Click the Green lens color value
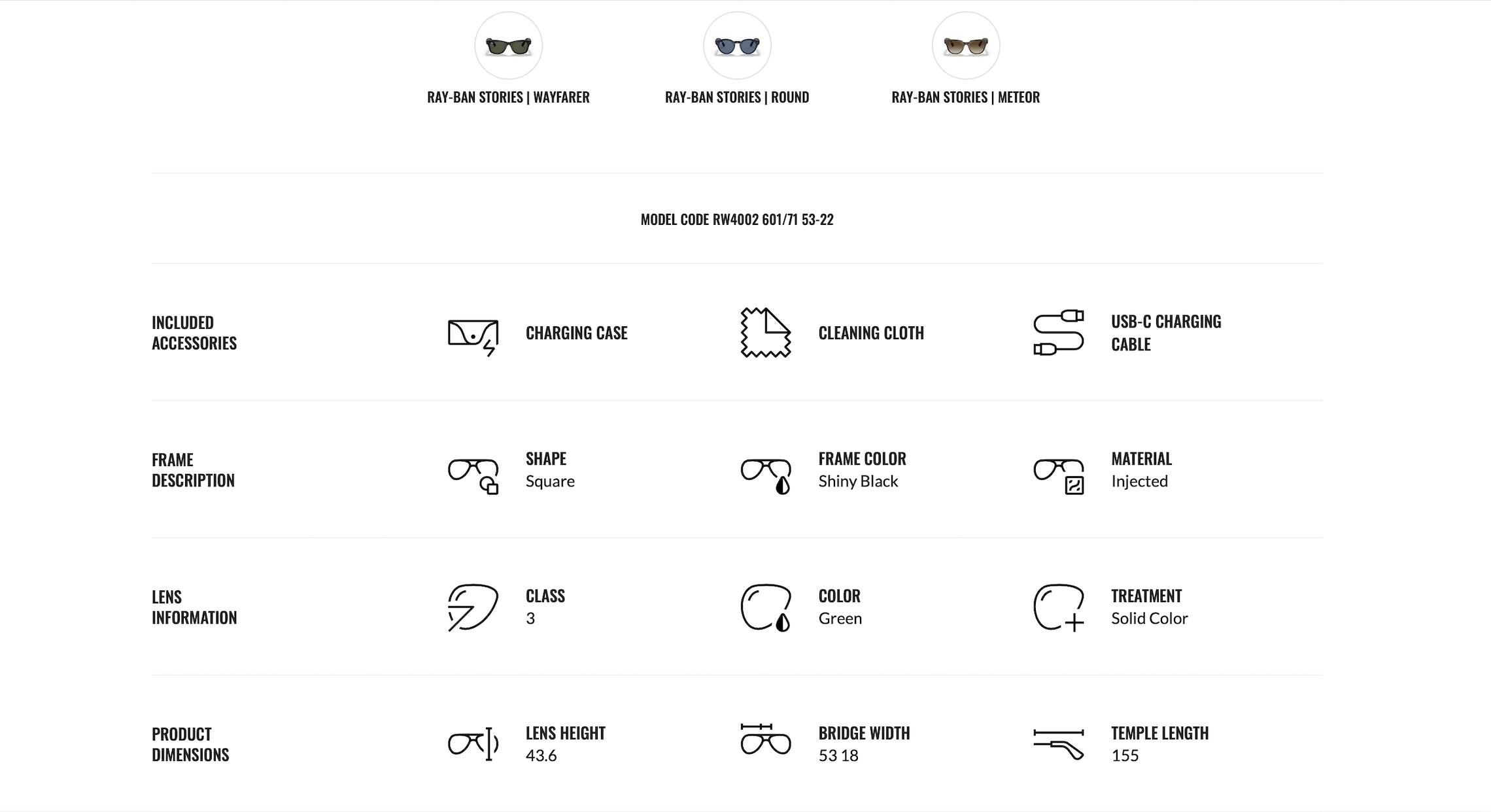Viewport: 1491px width, 812px height. 840,618
